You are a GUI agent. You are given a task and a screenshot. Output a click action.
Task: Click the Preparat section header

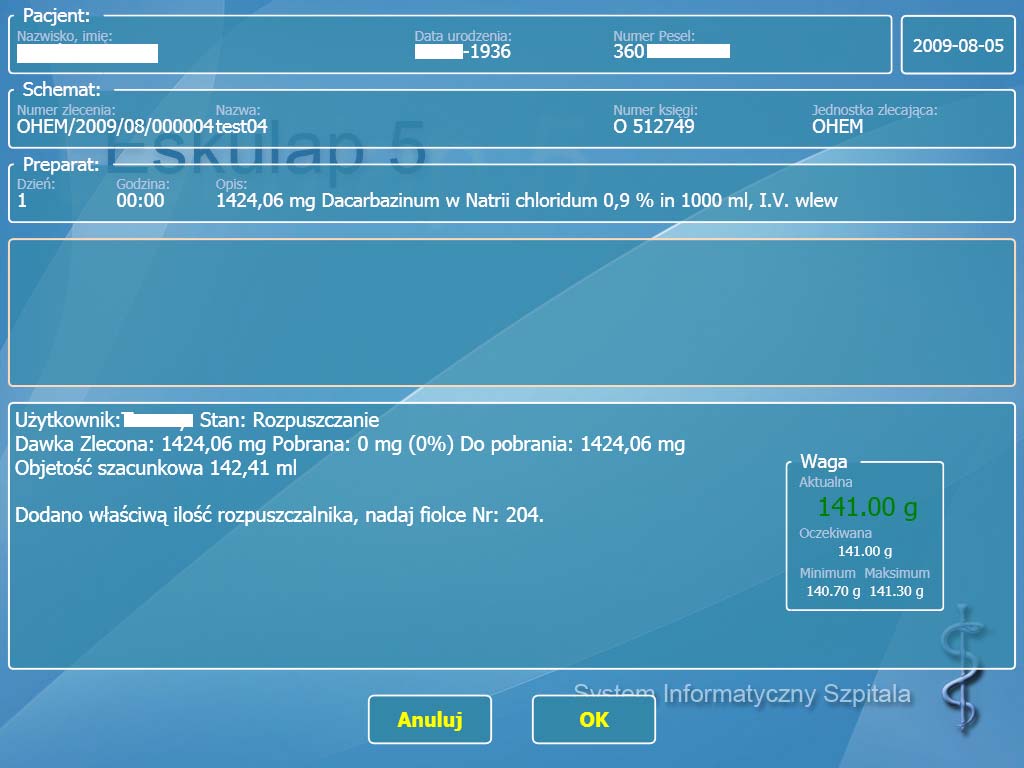[61, 164]
